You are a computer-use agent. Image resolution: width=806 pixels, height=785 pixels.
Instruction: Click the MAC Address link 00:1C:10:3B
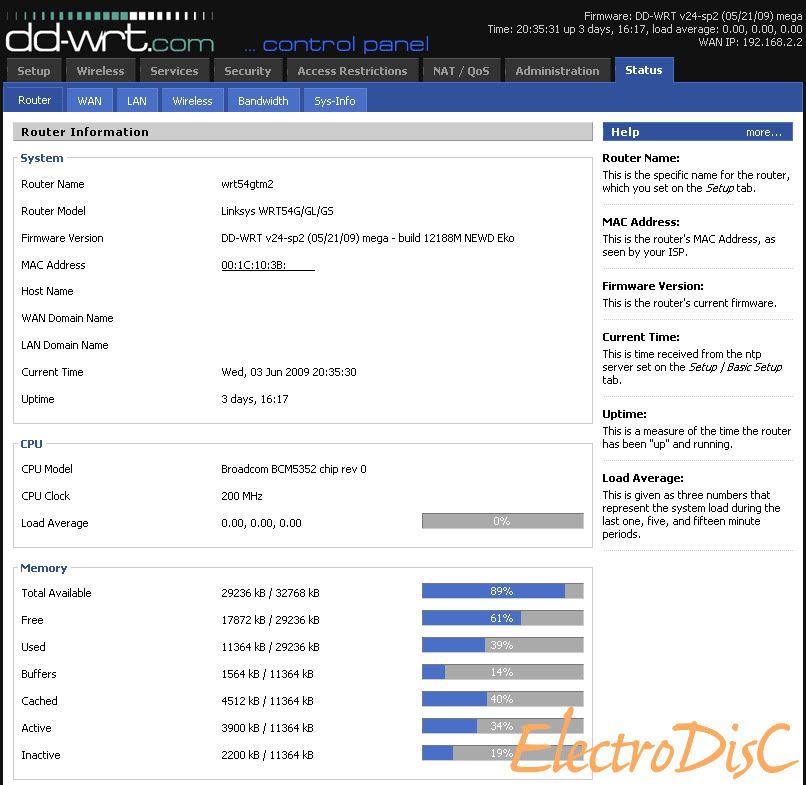click(x=267, y=265)
